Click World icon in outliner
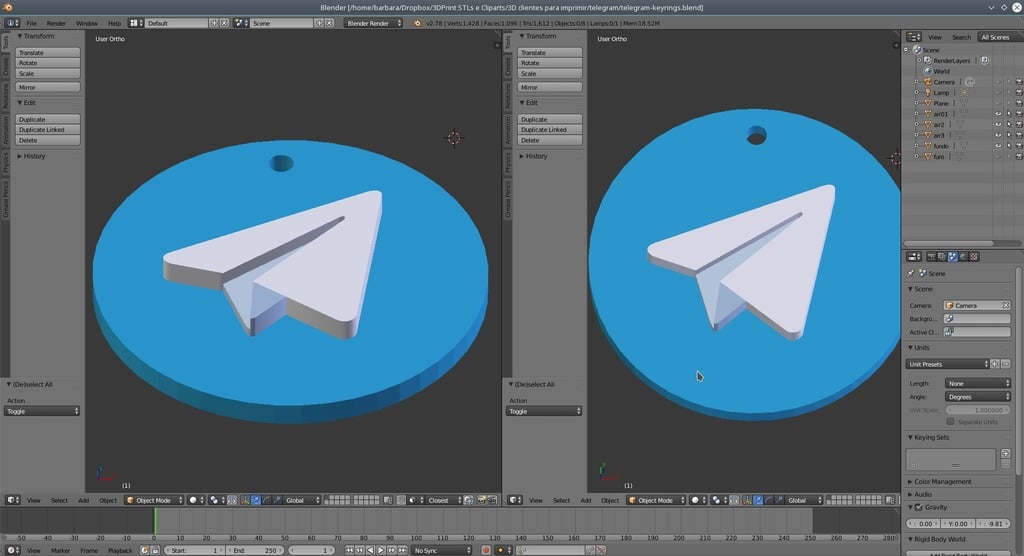 coord(927,71)
